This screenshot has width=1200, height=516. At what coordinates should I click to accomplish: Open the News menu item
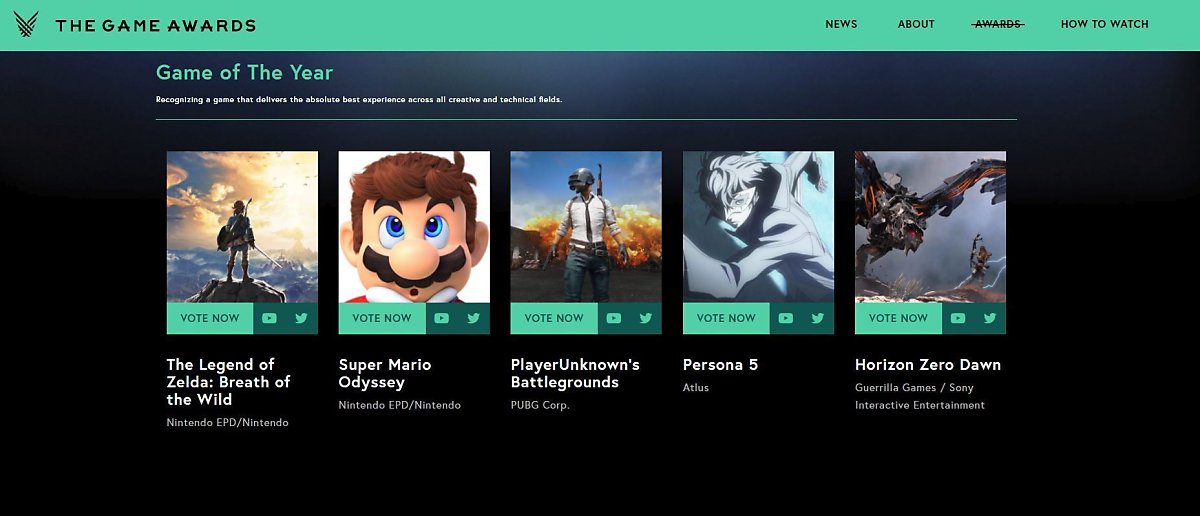[x=841, y=24]
